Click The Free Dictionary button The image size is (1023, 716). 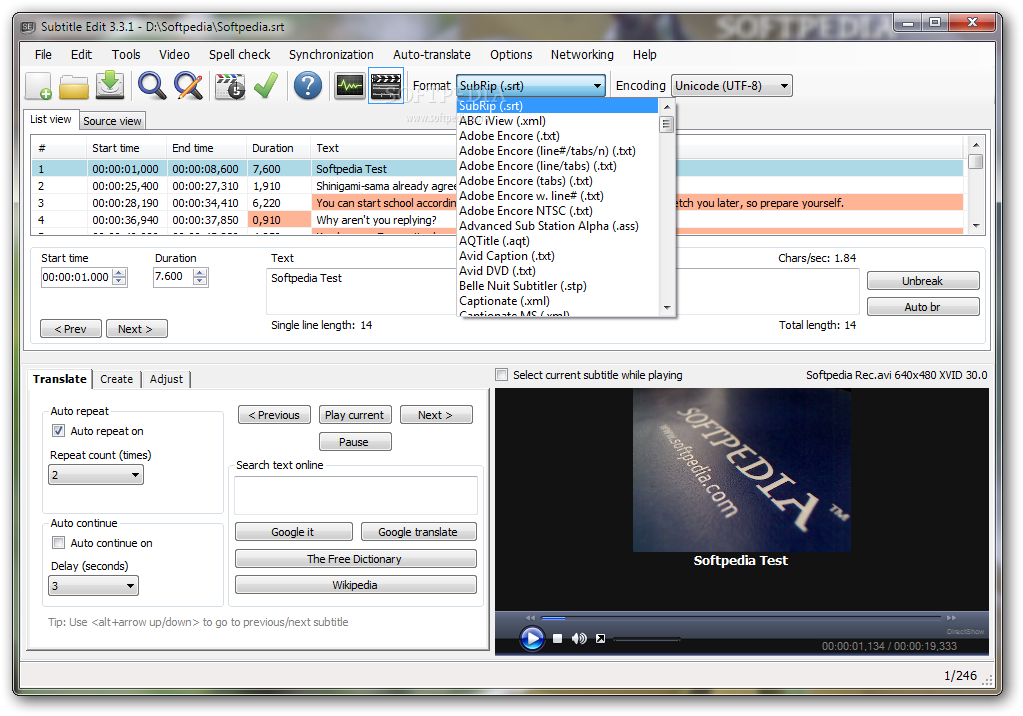355,559
